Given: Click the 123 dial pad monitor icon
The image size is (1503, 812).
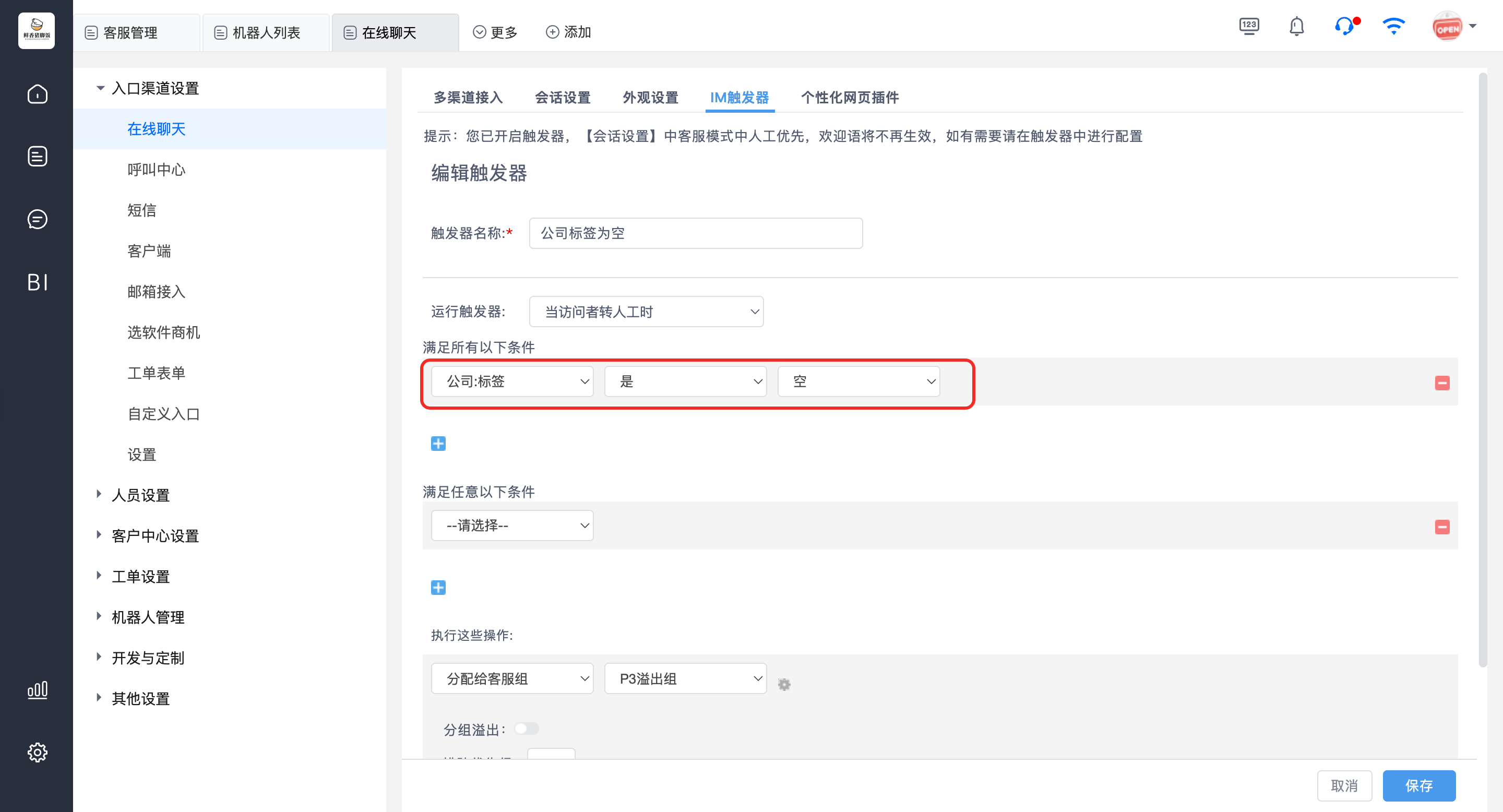Looking at the screenshot, I should (1249, 26).
